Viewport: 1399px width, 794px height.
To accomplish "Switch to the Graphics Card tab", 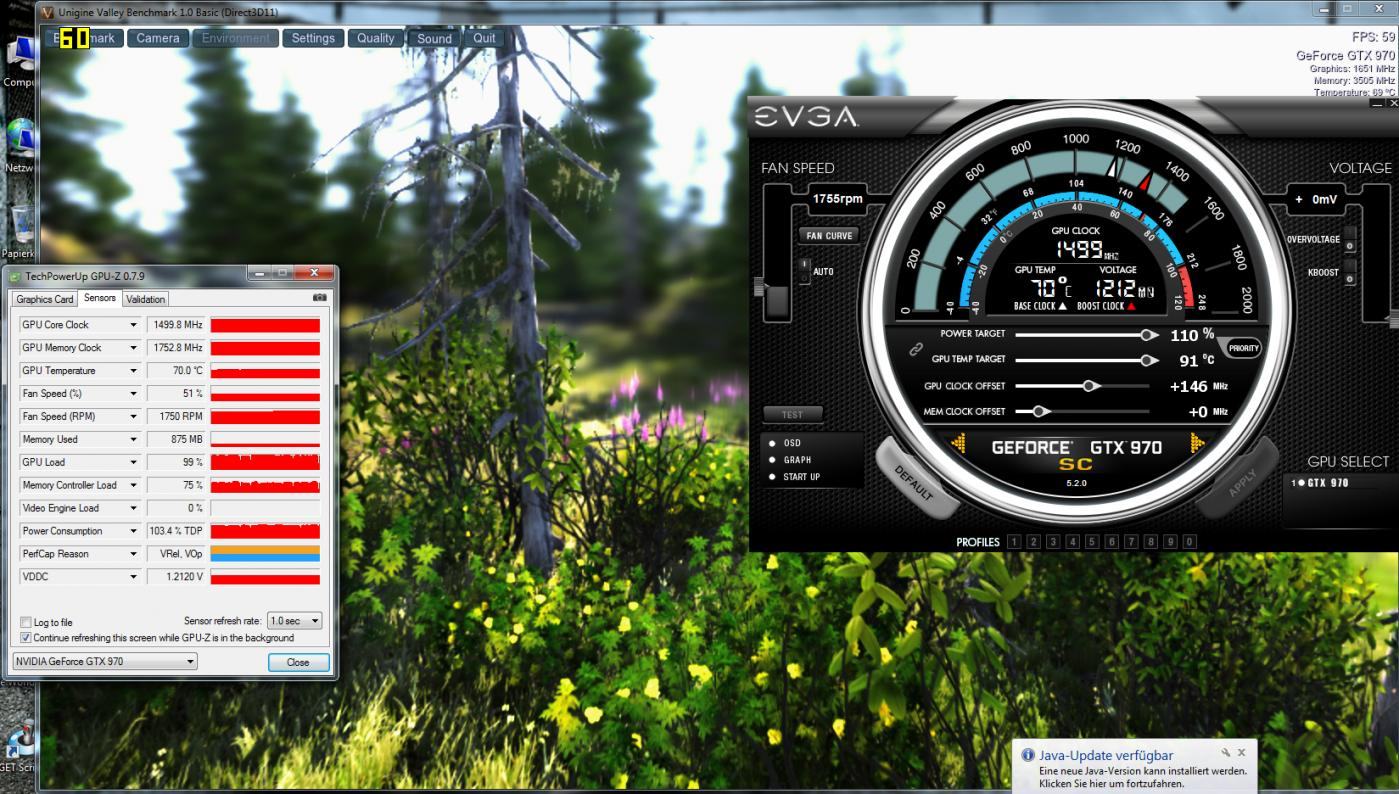I will tap(45, 299).
